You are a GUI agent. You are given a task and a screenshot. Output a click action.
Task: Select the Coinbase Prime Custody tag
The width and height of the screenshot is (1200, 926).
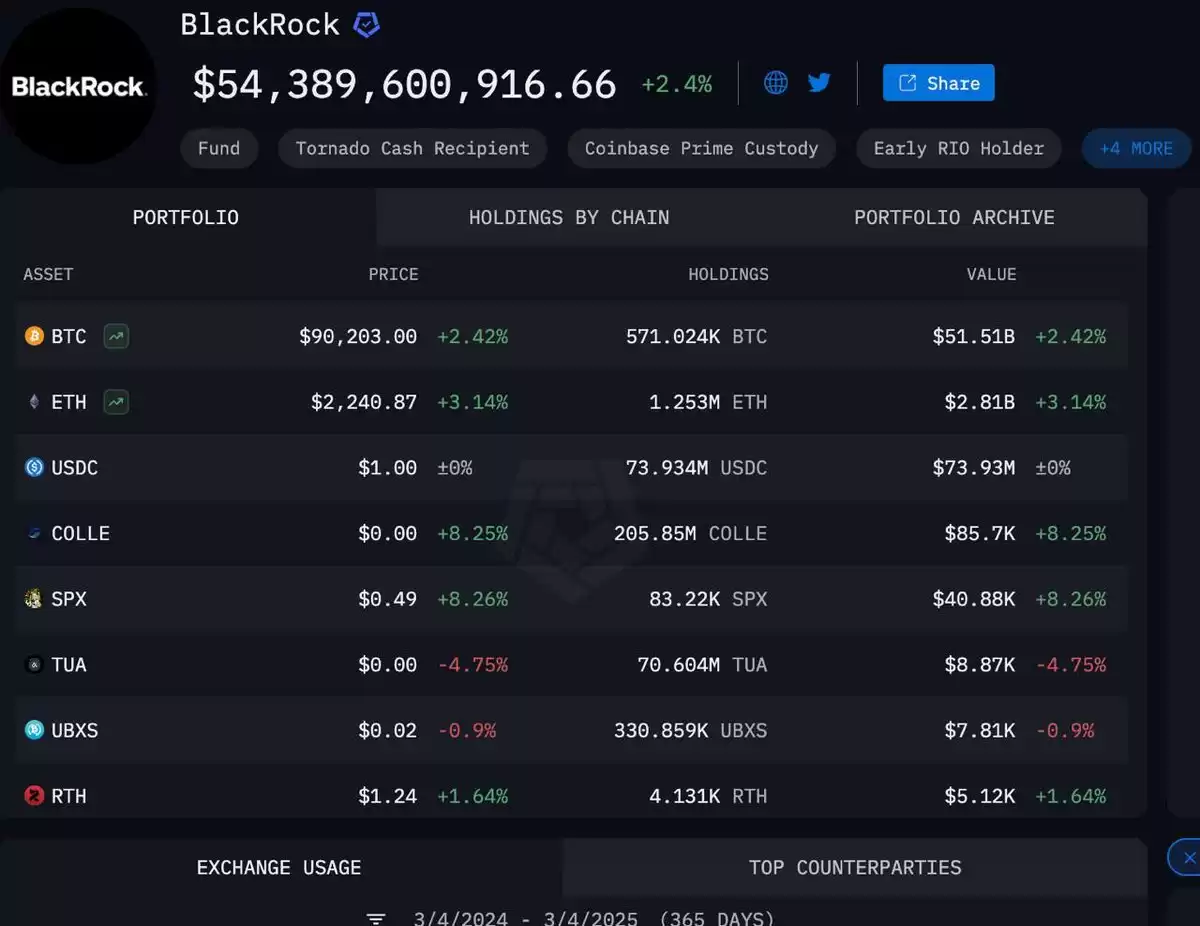tap(701, 149)
